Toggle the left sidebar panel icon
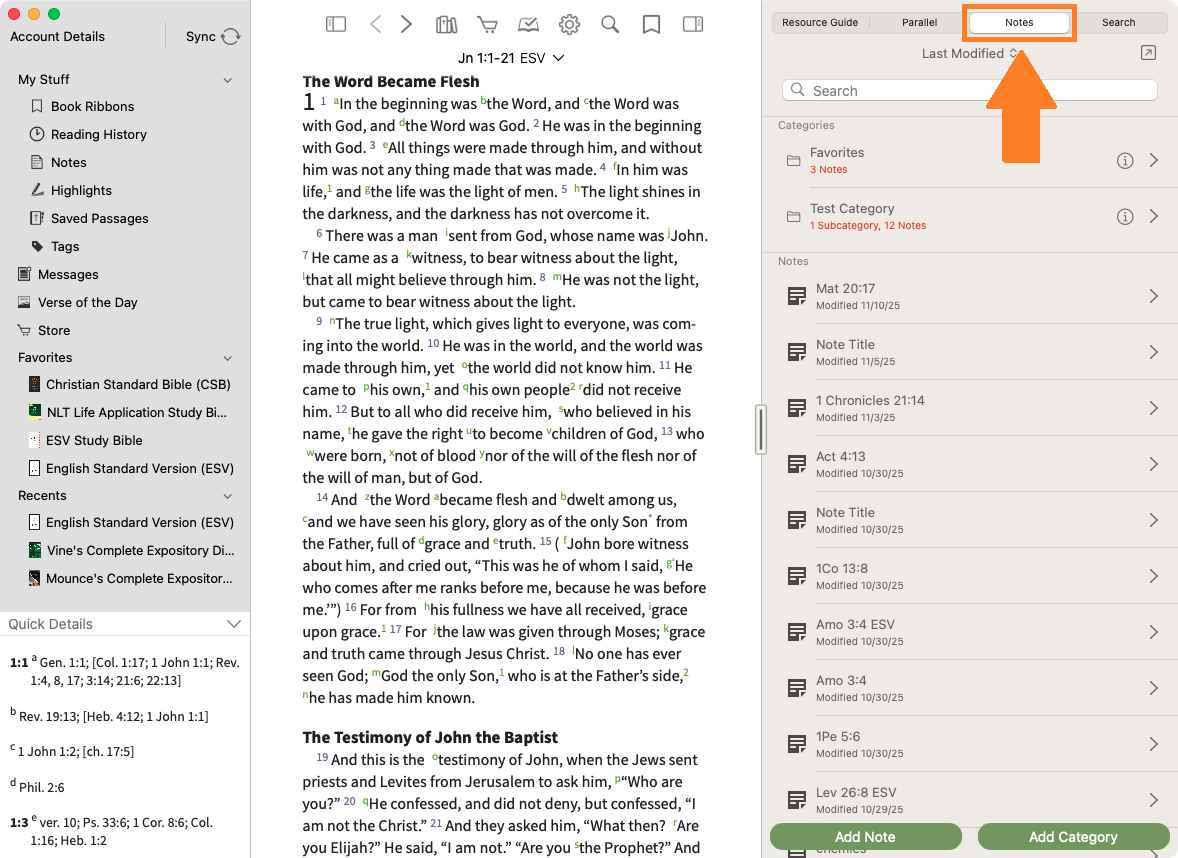 (x=336, y=24)
